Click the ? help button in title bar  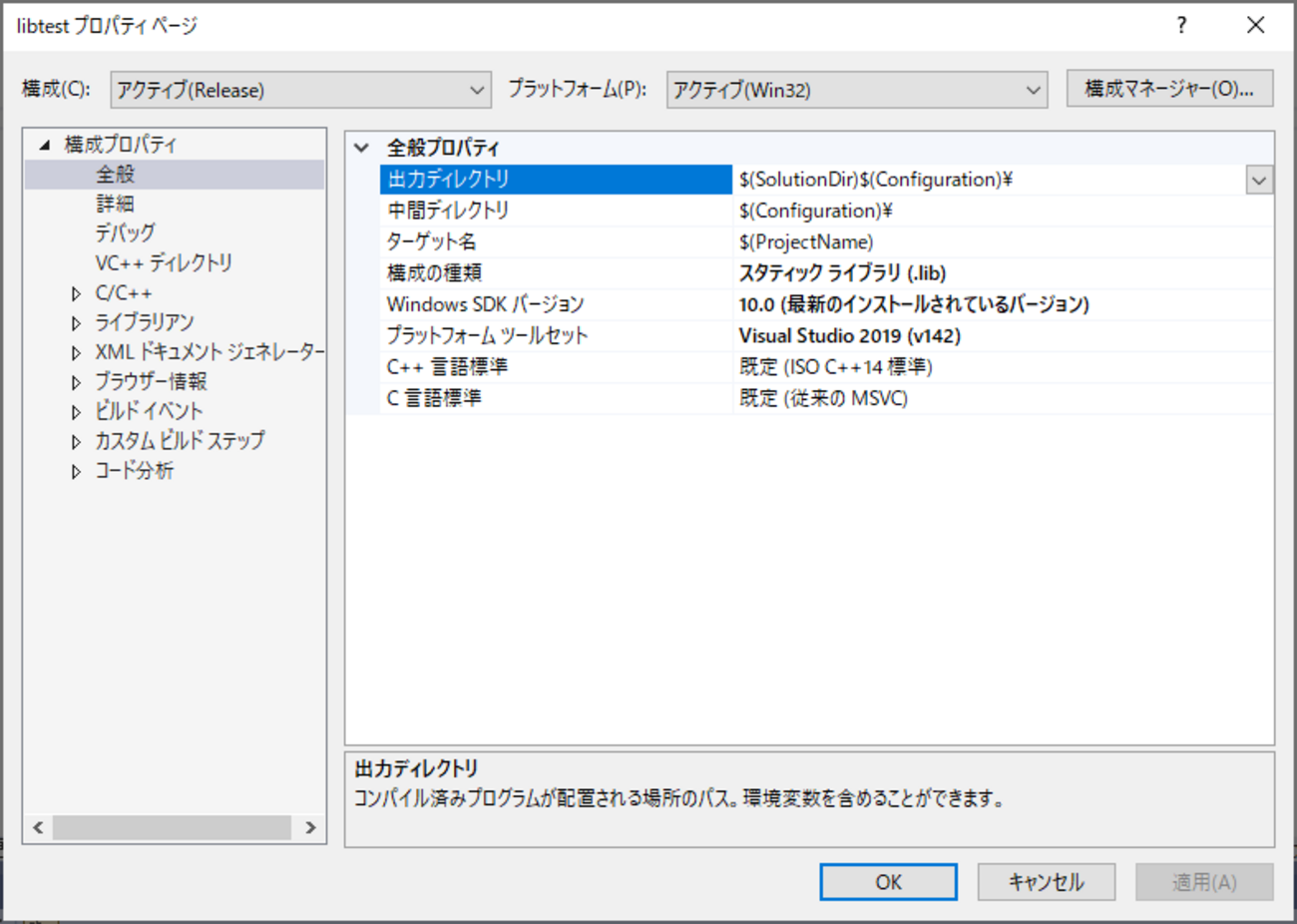click(1181, 26)
